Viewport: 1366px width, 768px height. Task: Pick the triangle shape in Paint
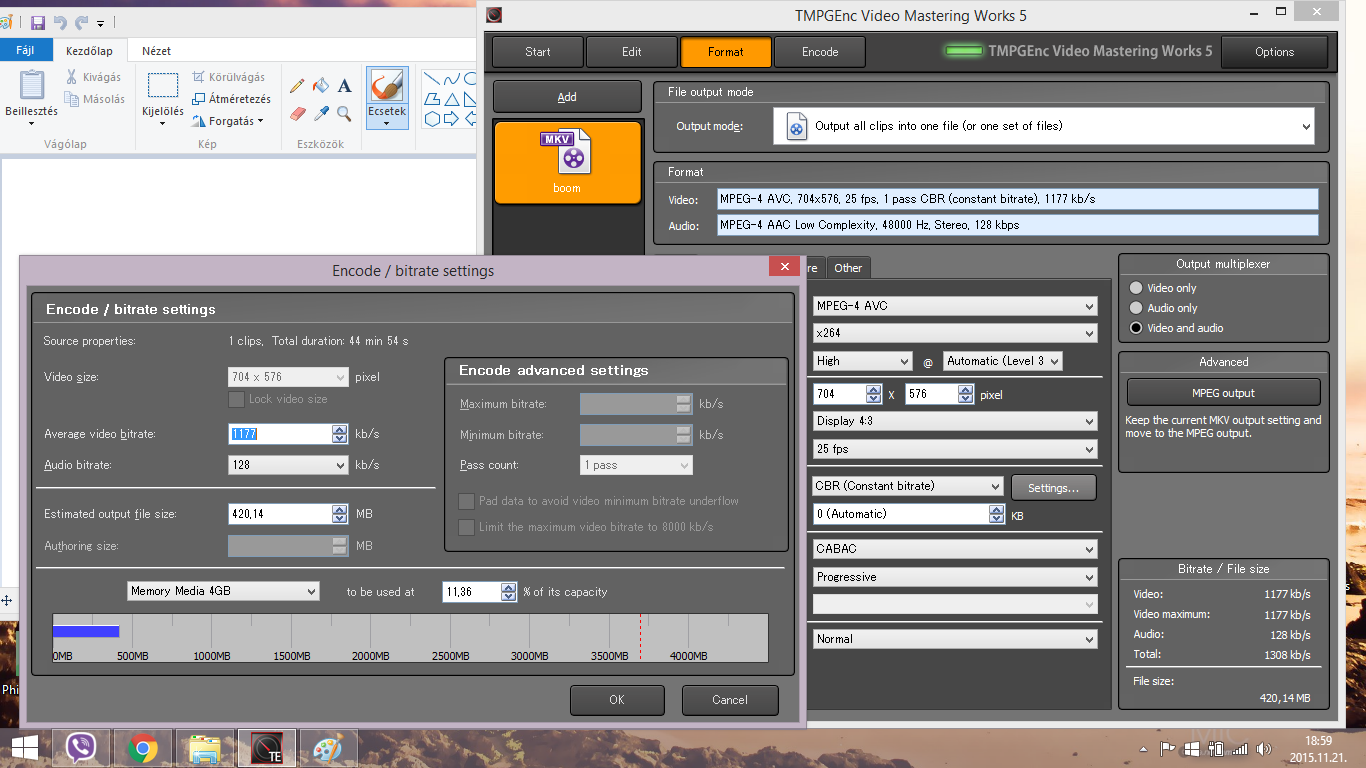452,99
